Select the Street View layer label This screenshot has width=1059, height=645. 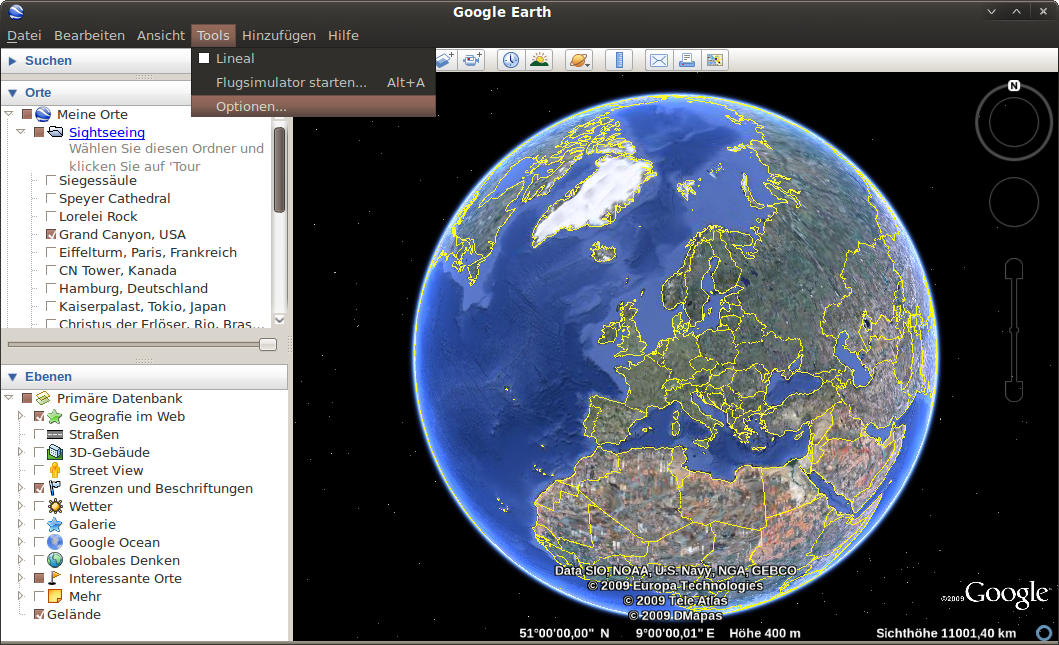[x=106, y=471]
